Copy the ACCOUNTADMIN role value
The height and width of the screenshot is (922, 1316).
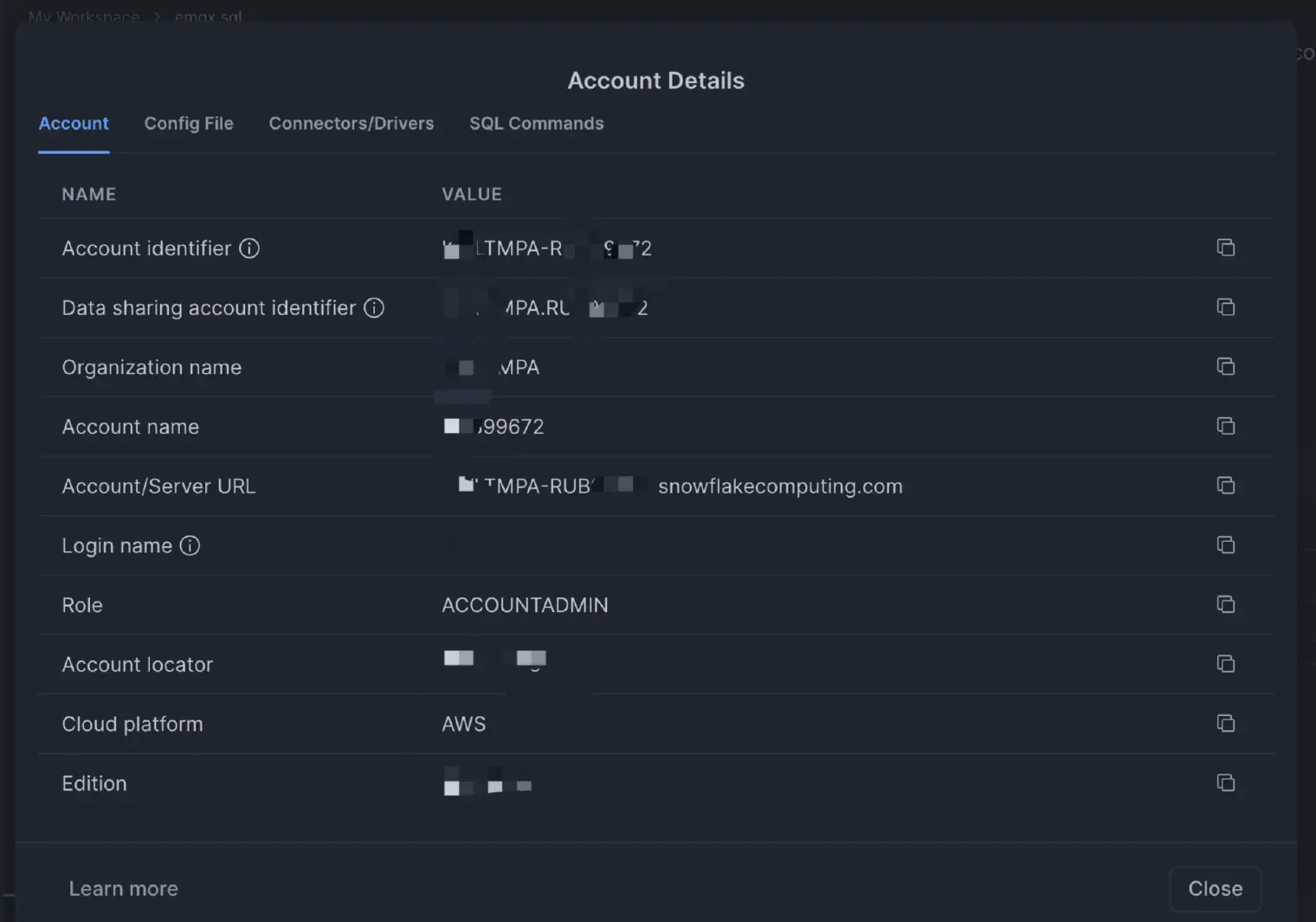[x=1225, y=604]
